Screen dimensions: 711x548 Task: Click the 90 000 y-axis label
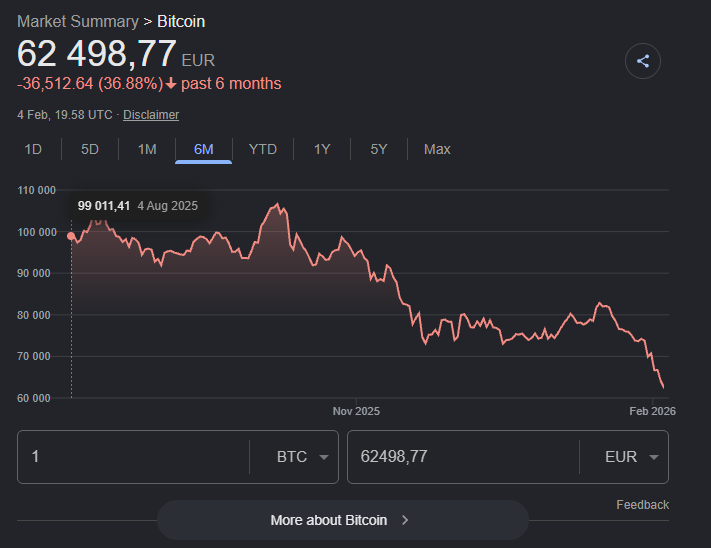[34, 273]
